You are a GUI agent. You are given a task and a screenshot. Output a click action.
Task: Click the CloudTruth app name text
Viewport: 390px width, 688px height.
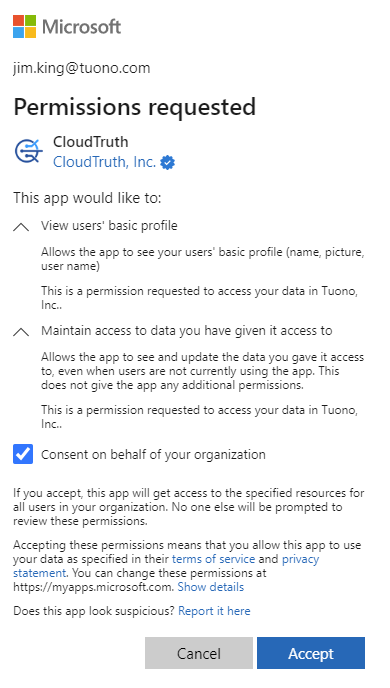91,142
